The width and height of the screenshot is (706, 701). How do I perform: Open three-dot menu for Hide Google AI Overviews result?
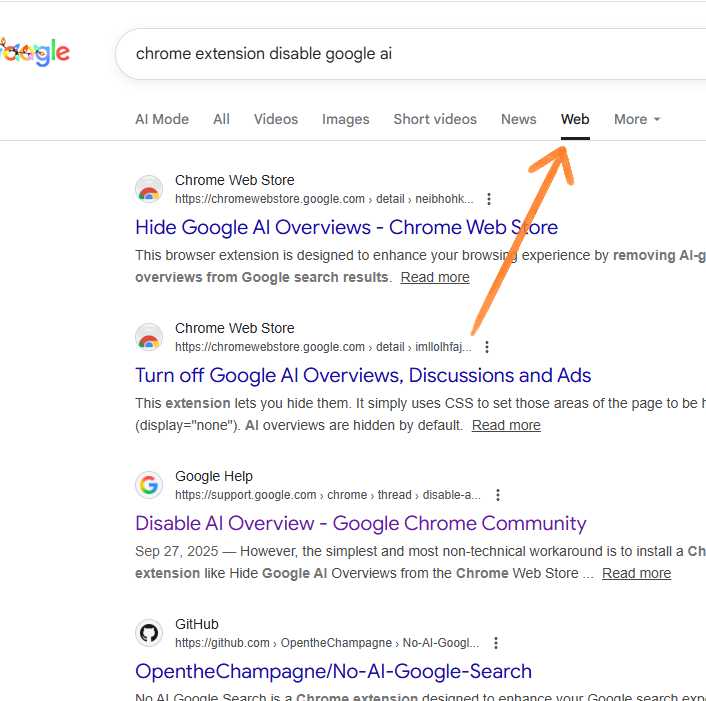click(489, 199)
